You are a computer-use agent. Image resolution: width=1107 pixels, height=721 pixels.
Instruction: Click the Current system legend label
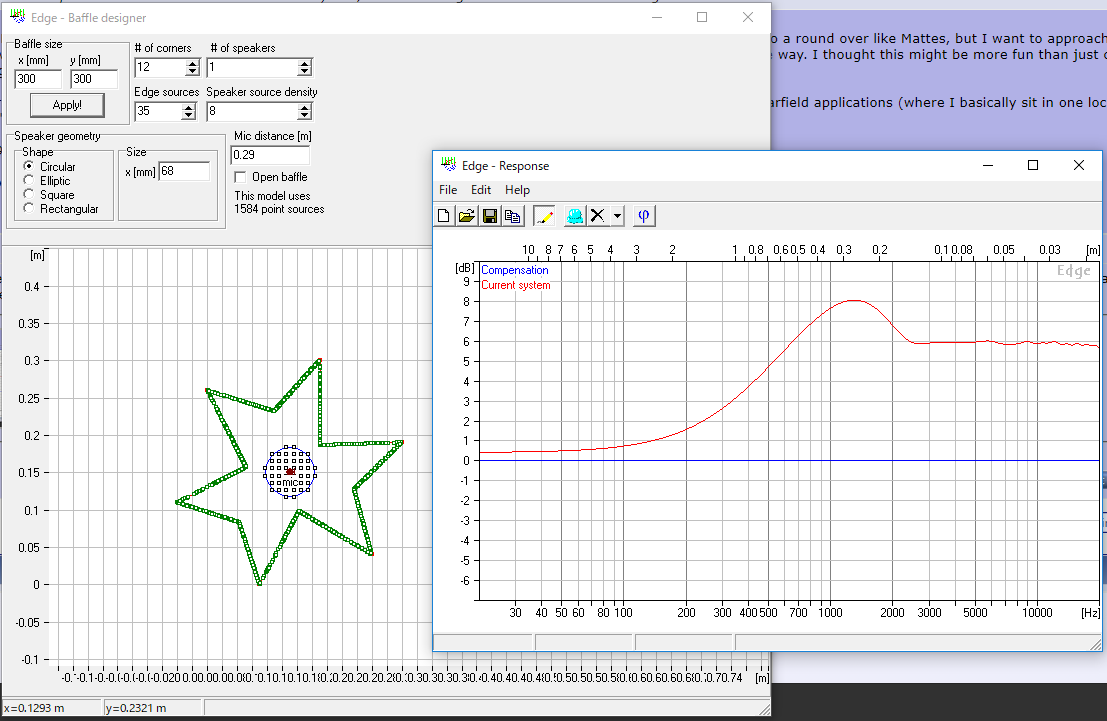pos(515,285)
